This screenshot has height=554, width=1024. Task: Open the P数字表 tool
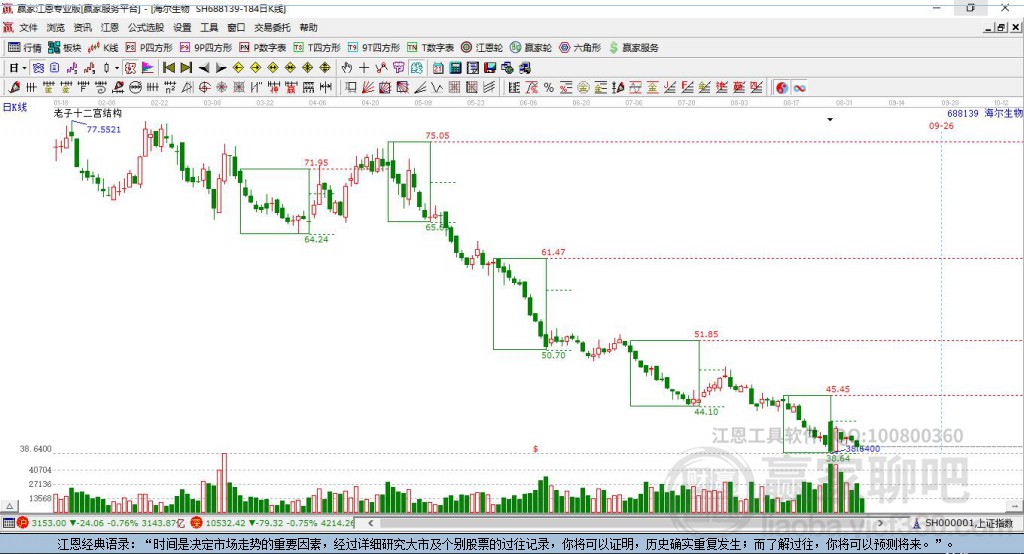coord(263,48)
